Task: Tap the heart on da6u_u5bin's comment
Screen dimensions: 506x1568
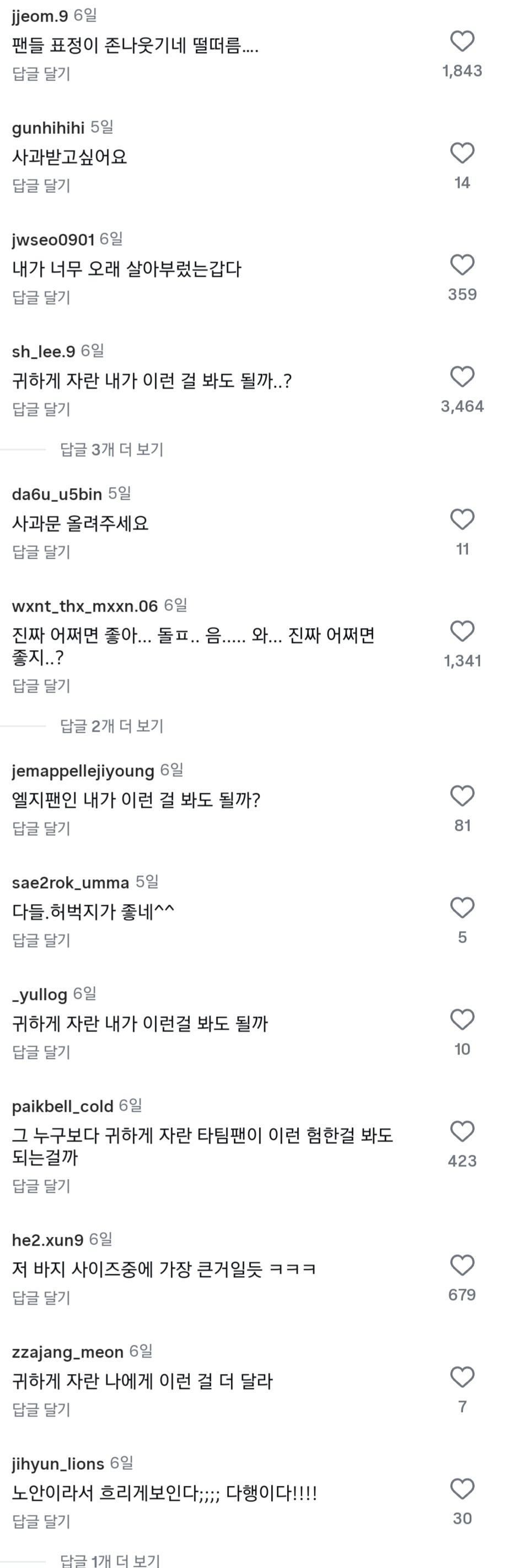Action: pyautogui.click(x=463, y=518)
